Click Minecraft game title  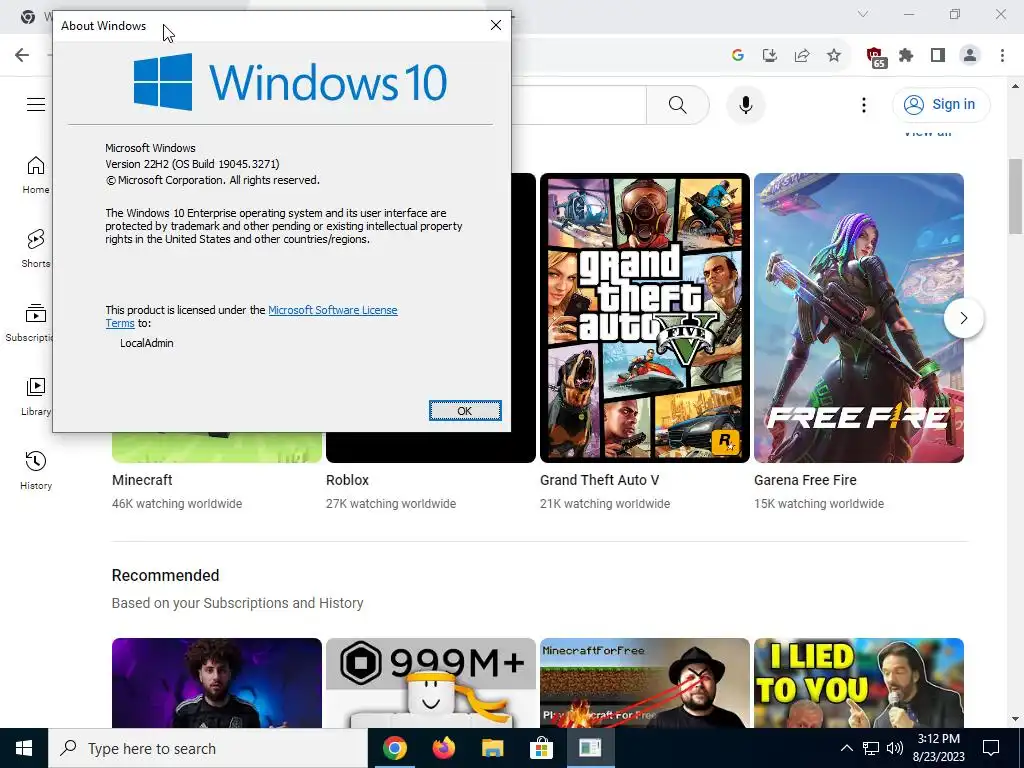[142, 480]
